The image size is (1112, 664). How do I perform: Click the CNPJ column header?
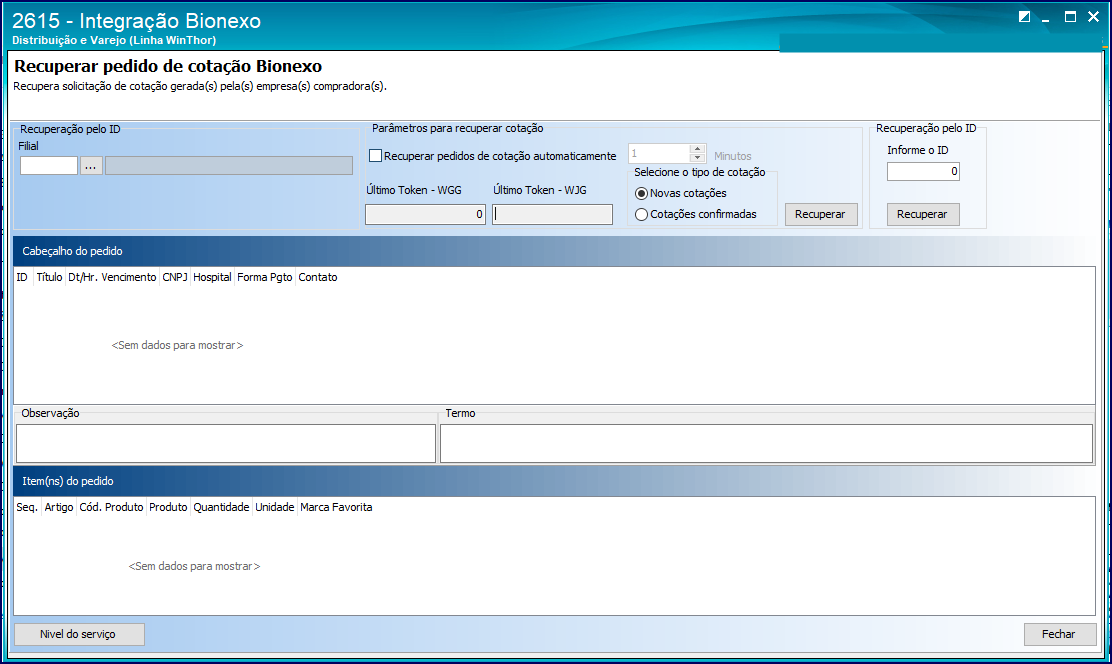point(175,277)
